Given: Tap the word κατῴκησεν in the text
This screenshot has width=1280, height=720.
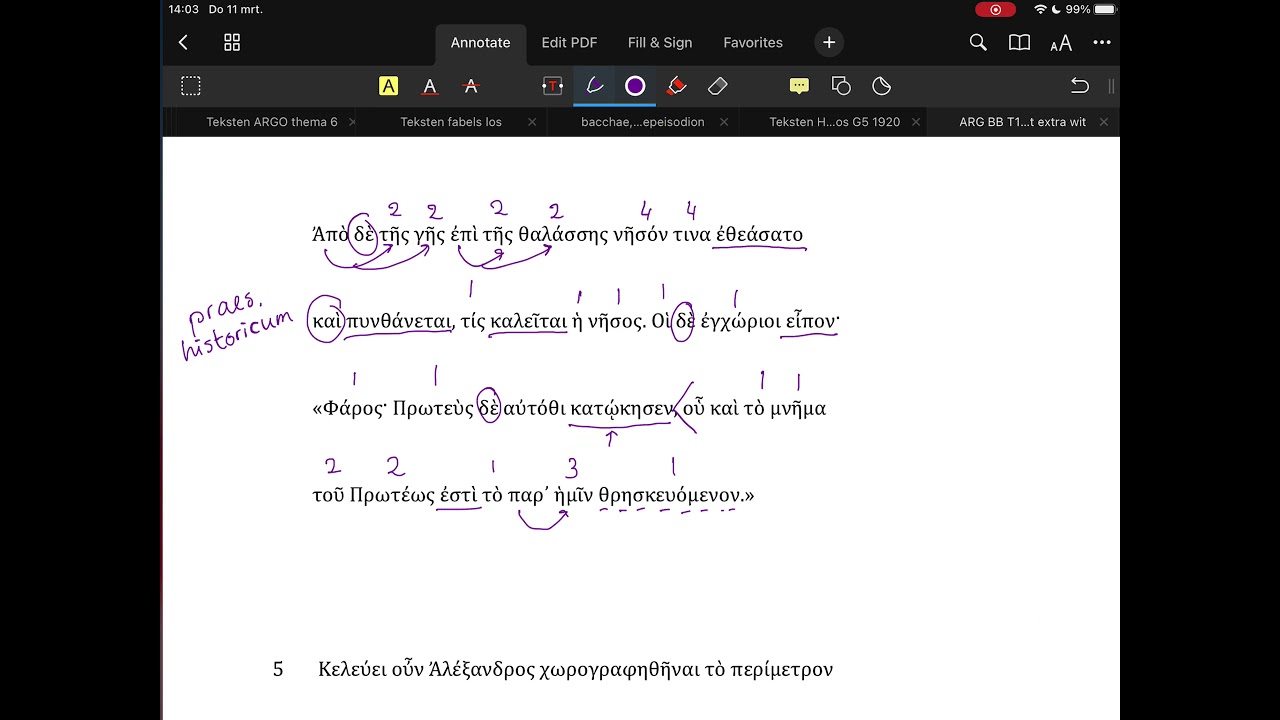Looking at the screenshot, I should 621,409.
